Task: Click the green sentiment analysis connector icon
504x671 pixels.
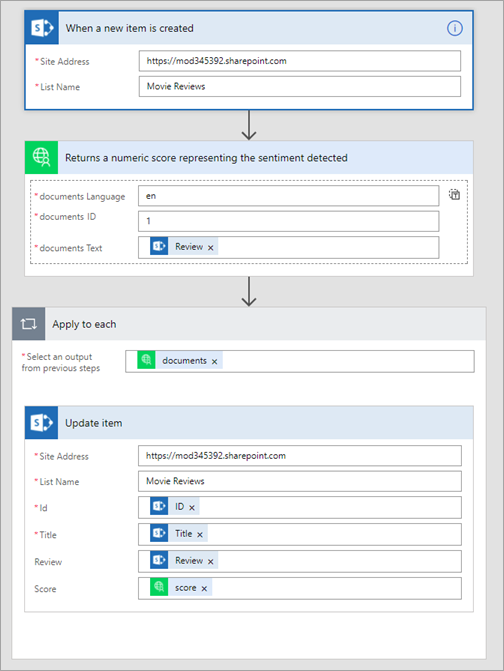Action: [x=41, y=157]
